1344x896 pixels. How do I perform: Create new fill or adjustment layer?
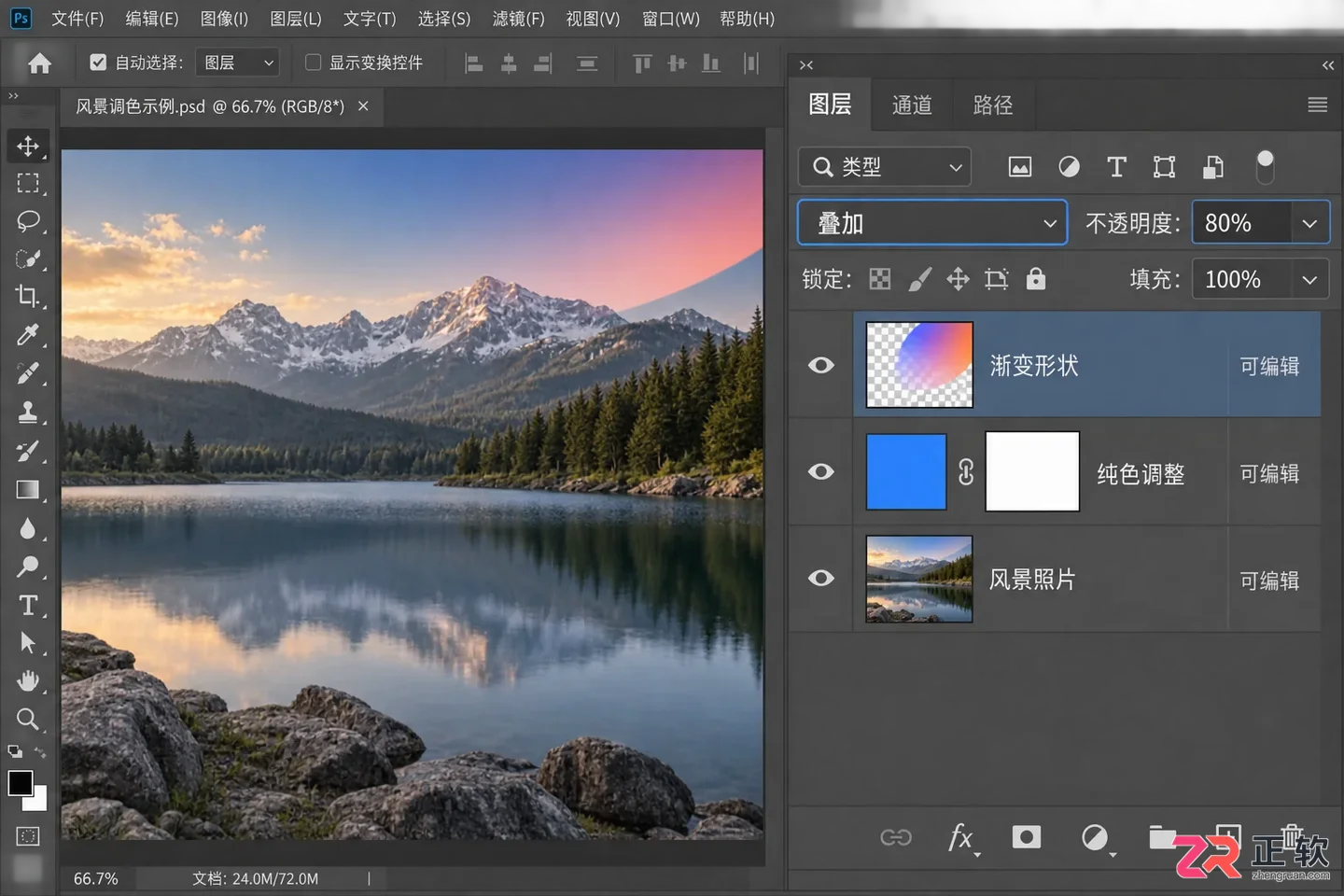tap(1096, 838)
